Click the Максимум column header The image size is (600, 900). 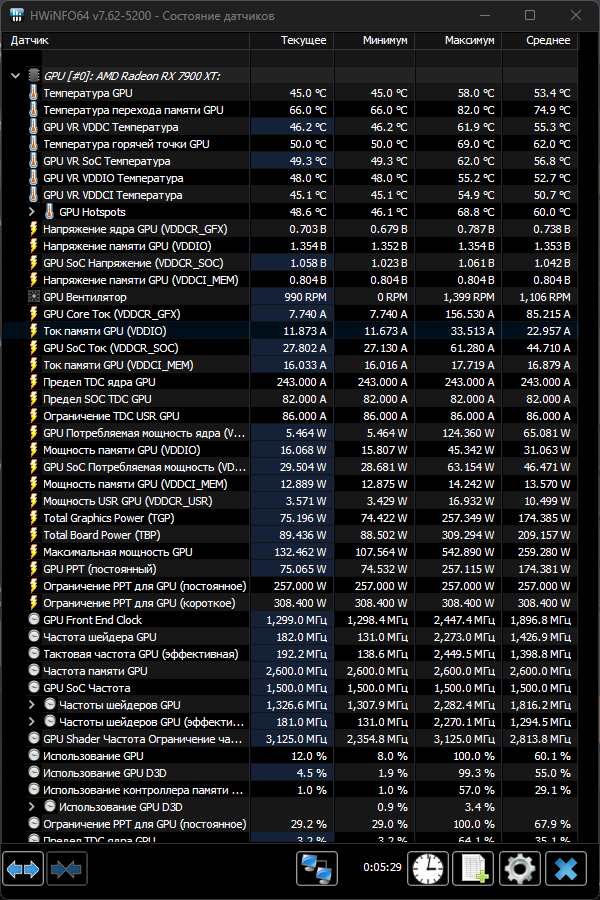(x=459, y=40)
